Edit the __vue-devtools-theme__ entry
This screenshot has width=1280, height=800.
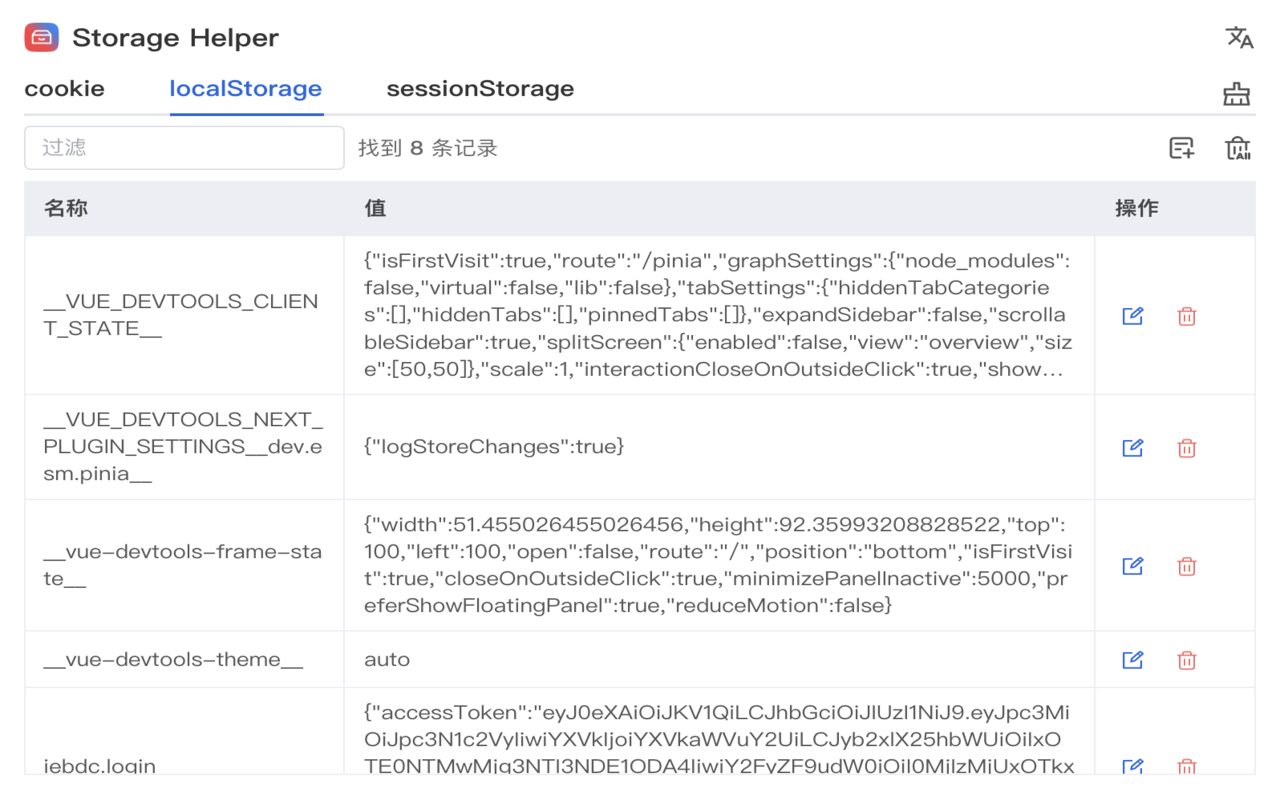1133,660
